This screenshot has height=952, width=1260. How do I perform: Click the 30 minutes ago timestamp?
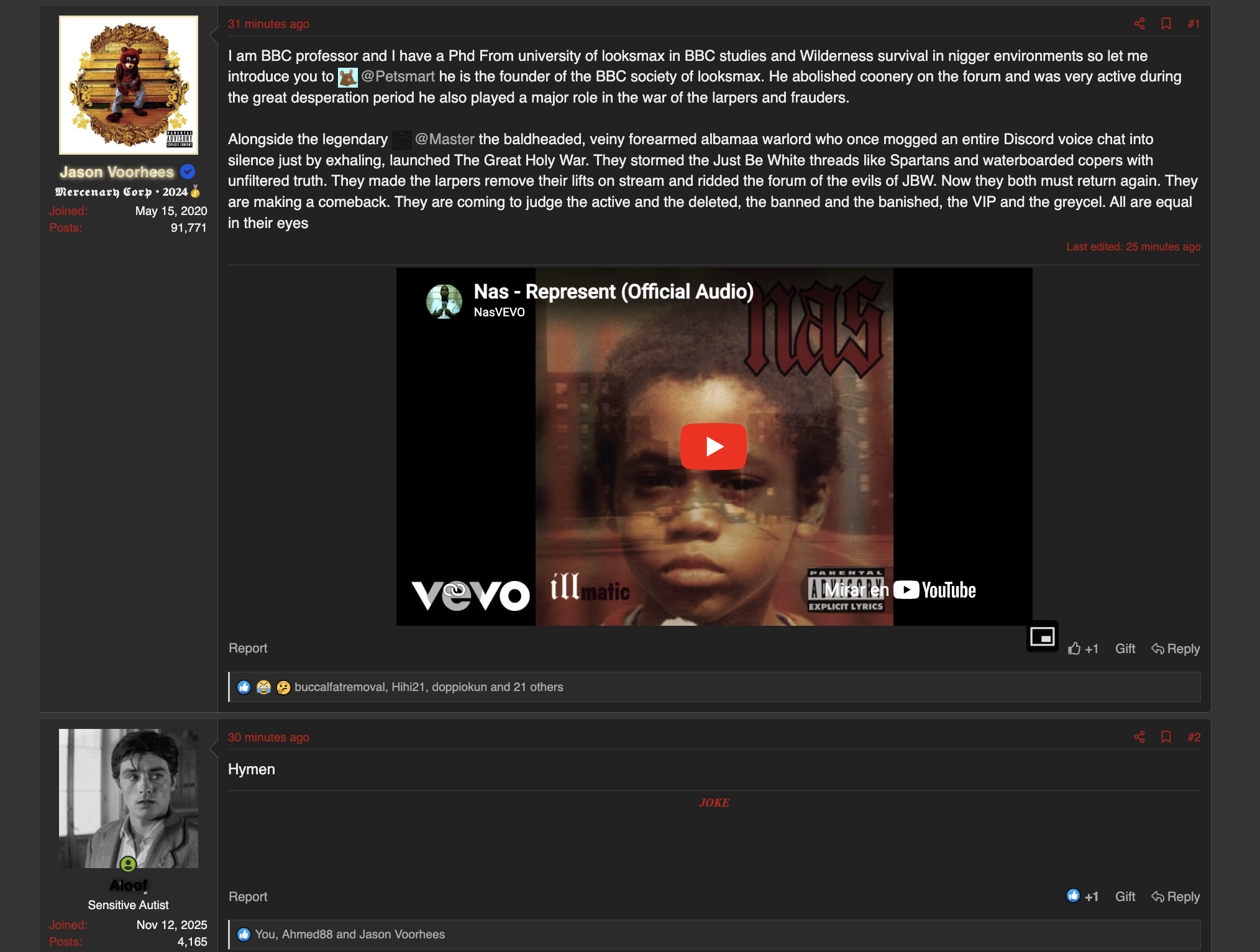[x=268, y=737]
